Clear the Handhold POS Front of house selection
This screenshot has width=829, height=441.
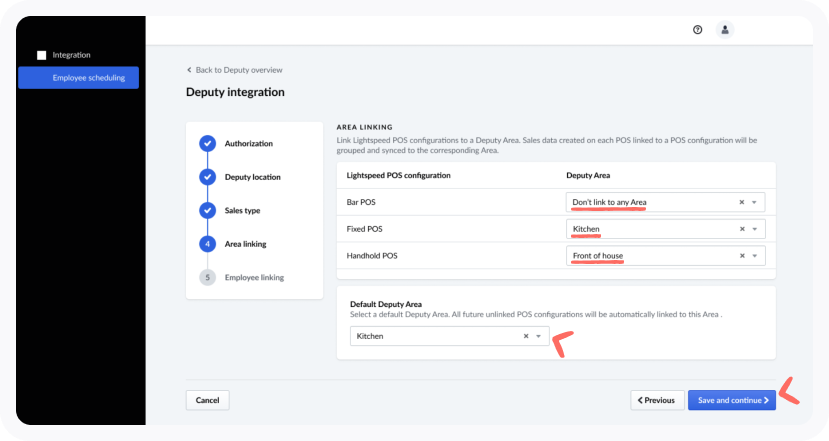coord(742,255)
